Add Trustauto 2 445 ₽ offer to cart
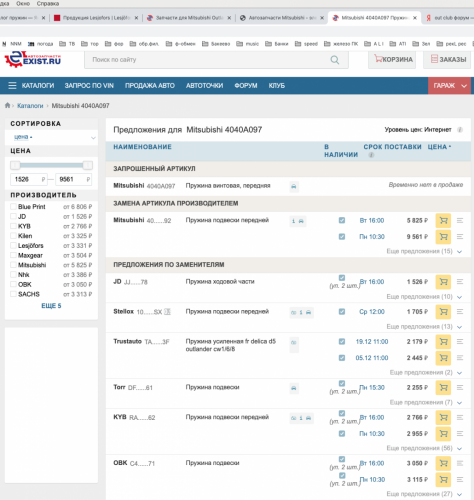The width and height of the screenshot is (474, 500). pos(443,358)
